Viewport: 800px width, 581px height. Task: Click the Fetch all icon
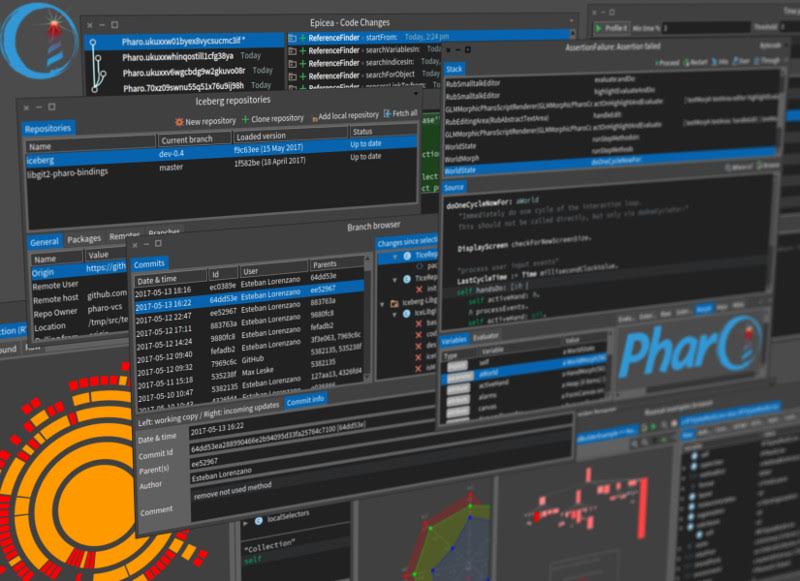point(387,113)
